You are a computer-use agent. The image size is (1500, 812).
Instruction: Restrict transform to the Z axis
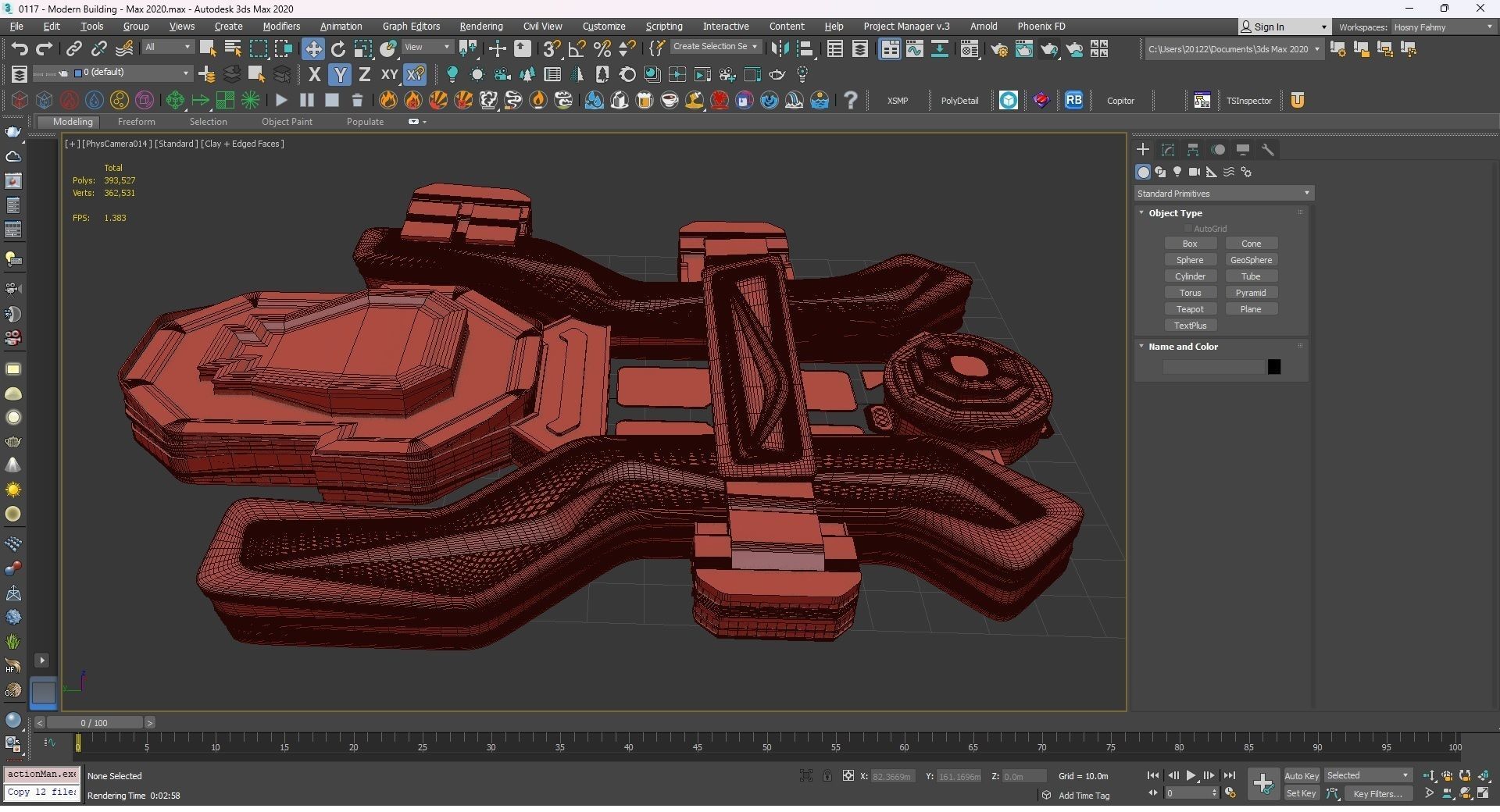364,75
